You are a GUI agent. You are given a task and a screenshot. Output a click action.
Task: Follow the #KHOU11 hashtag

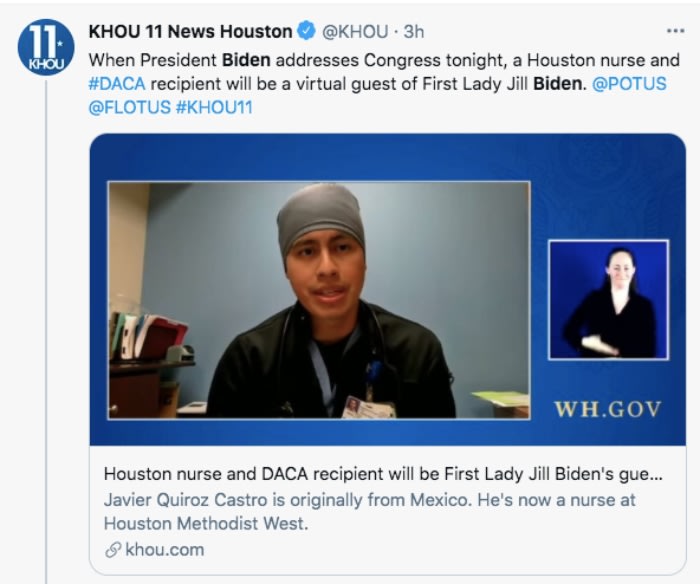(x=214, y=107)
